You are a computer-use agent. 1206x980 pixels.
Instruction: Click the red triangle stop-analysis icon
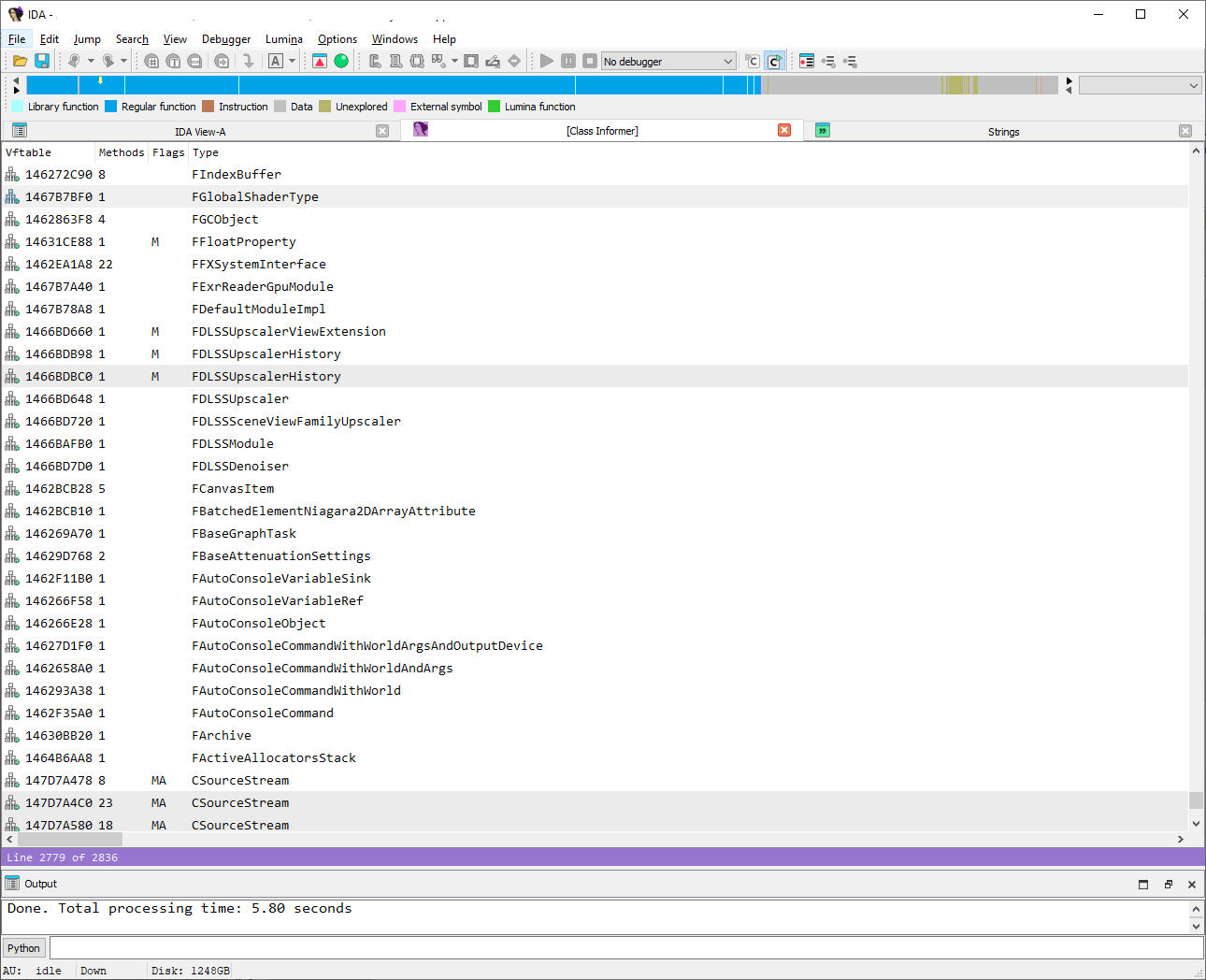tap(320, 61)
